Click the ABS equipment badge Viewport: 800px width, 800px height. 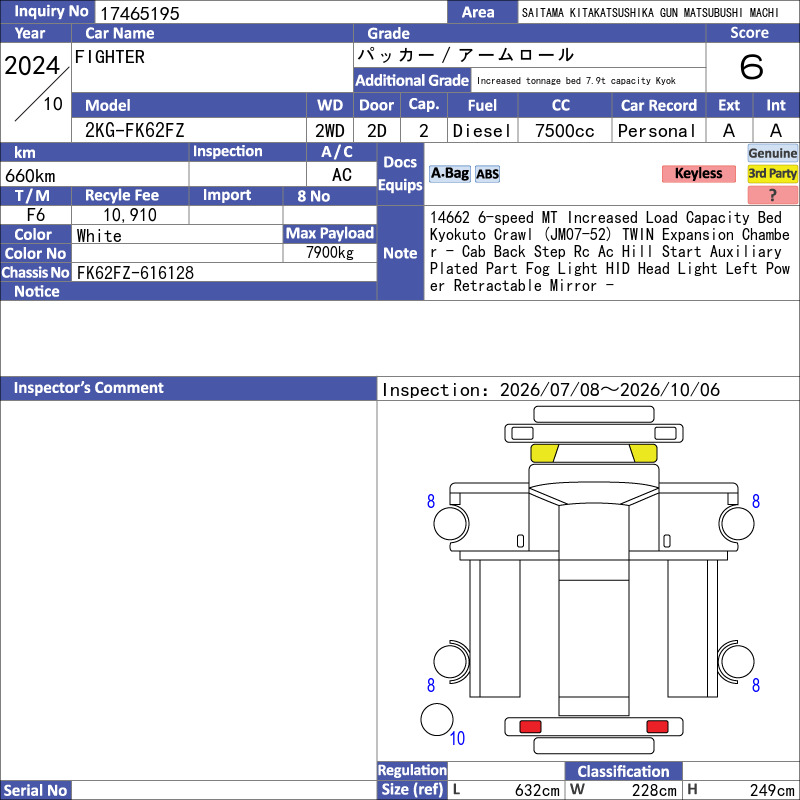pos(487,174)
